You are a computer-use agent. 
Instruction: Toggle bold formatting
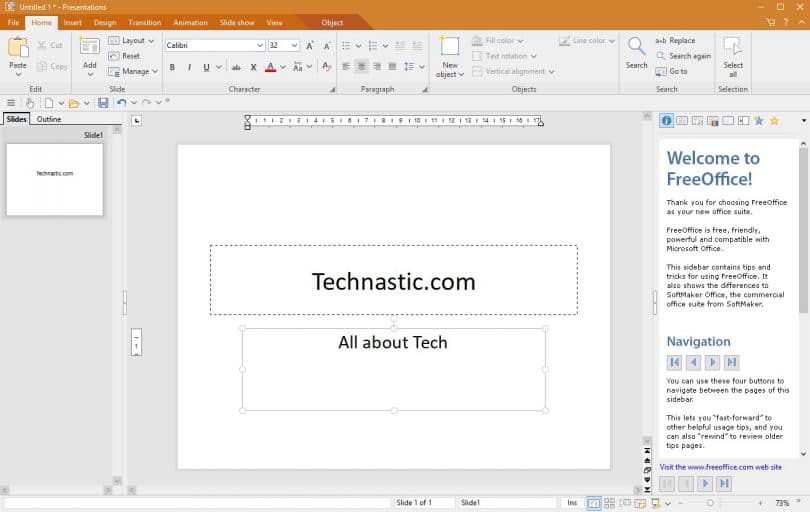(172, 67)
